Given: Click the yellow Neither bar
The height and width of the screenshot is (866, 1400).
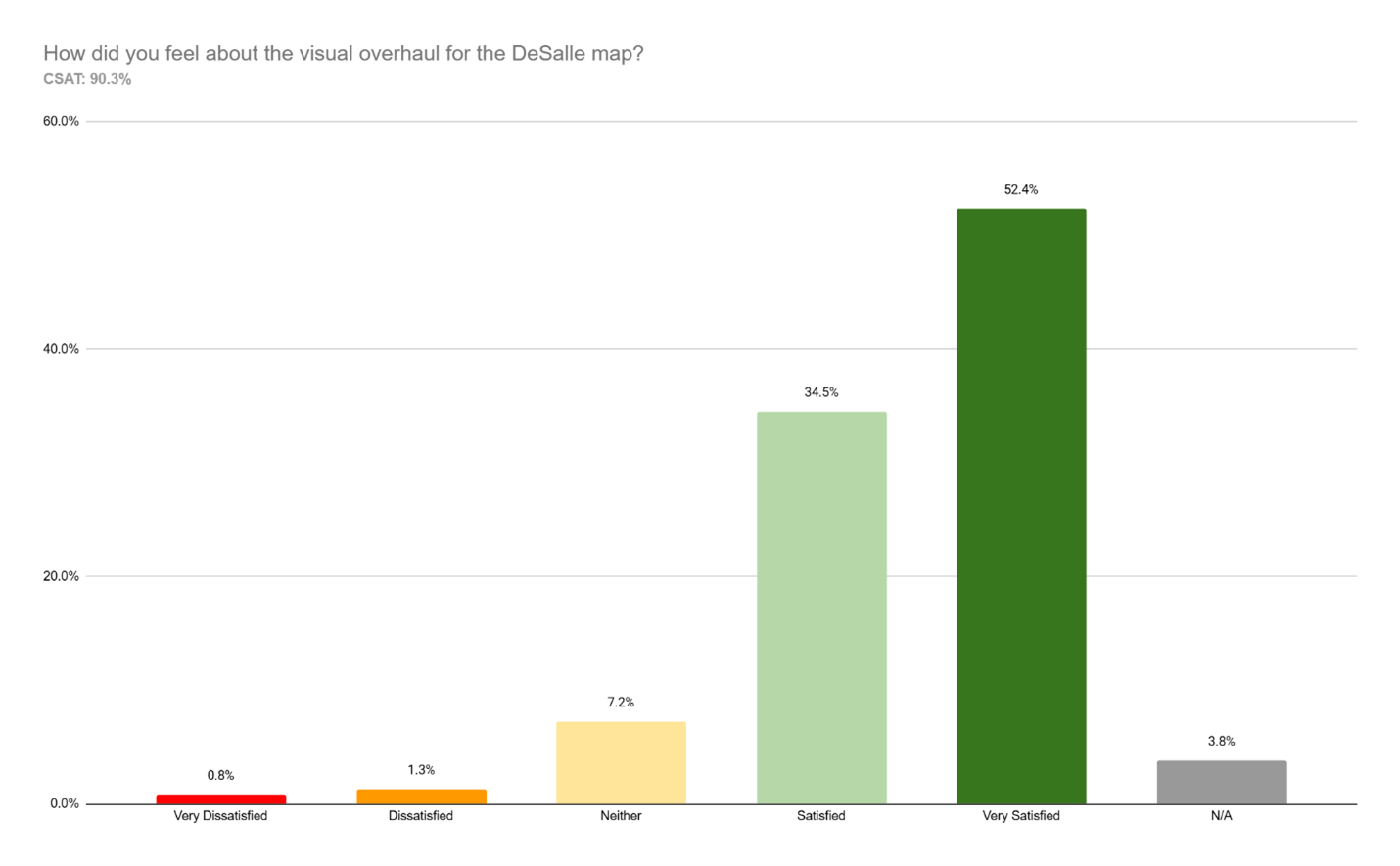Looking at the screenshot, I should (x=621, y=762).
